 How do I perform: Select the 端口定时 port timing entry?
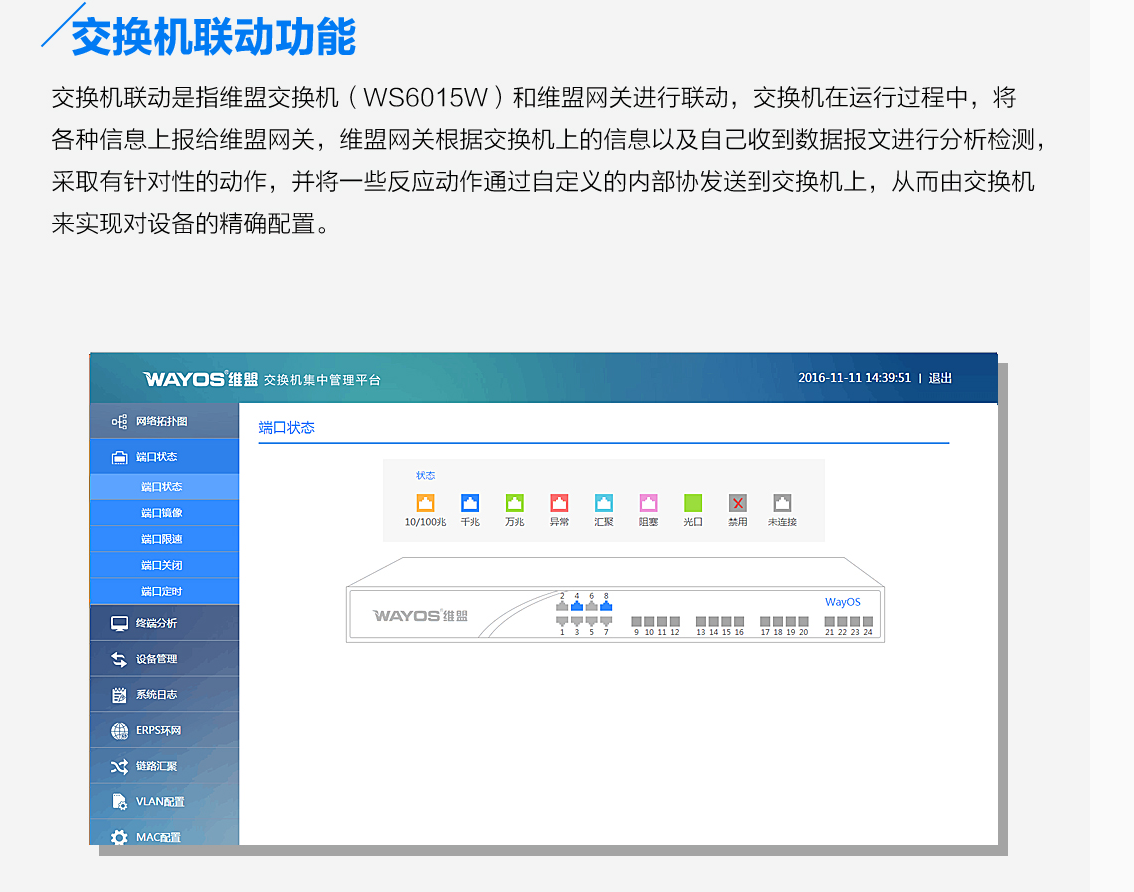[x=163, y=590]
